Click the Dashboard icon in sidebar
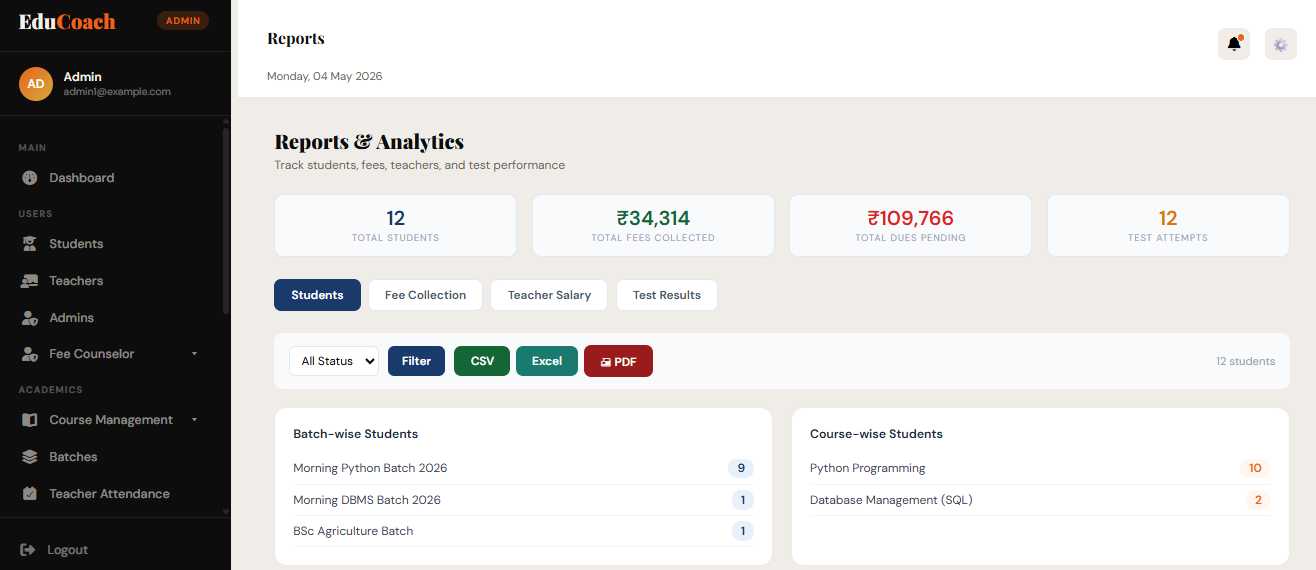Screen dimensions: 1316x570 click(x=30, y=178)
